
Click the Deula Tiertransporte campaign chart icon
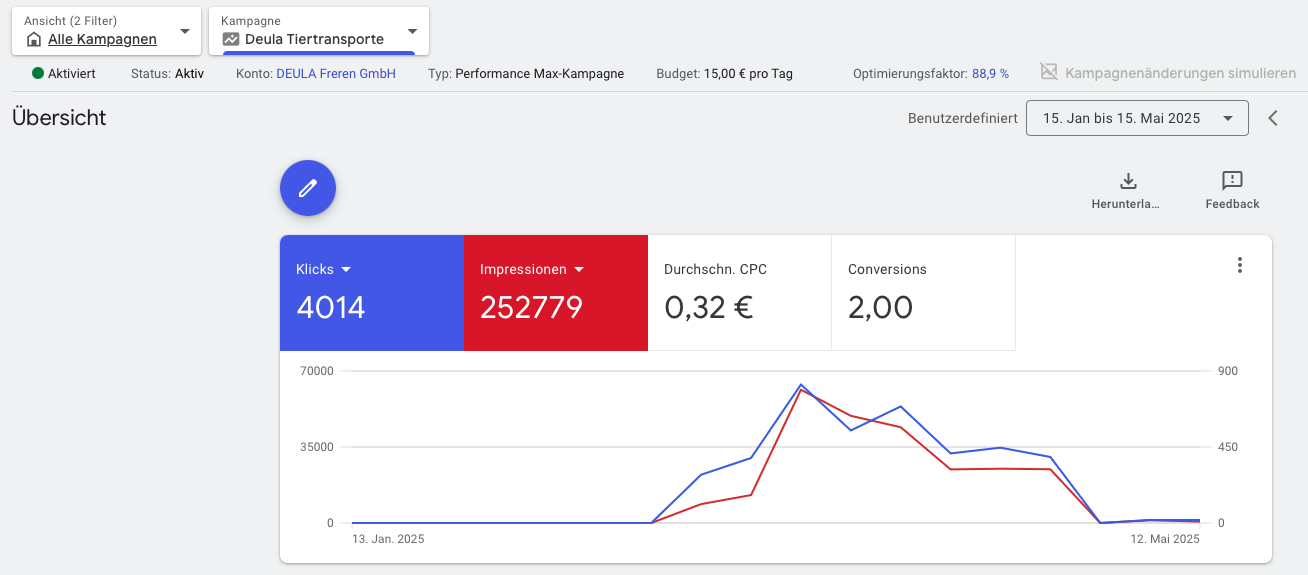pos(231,40)
